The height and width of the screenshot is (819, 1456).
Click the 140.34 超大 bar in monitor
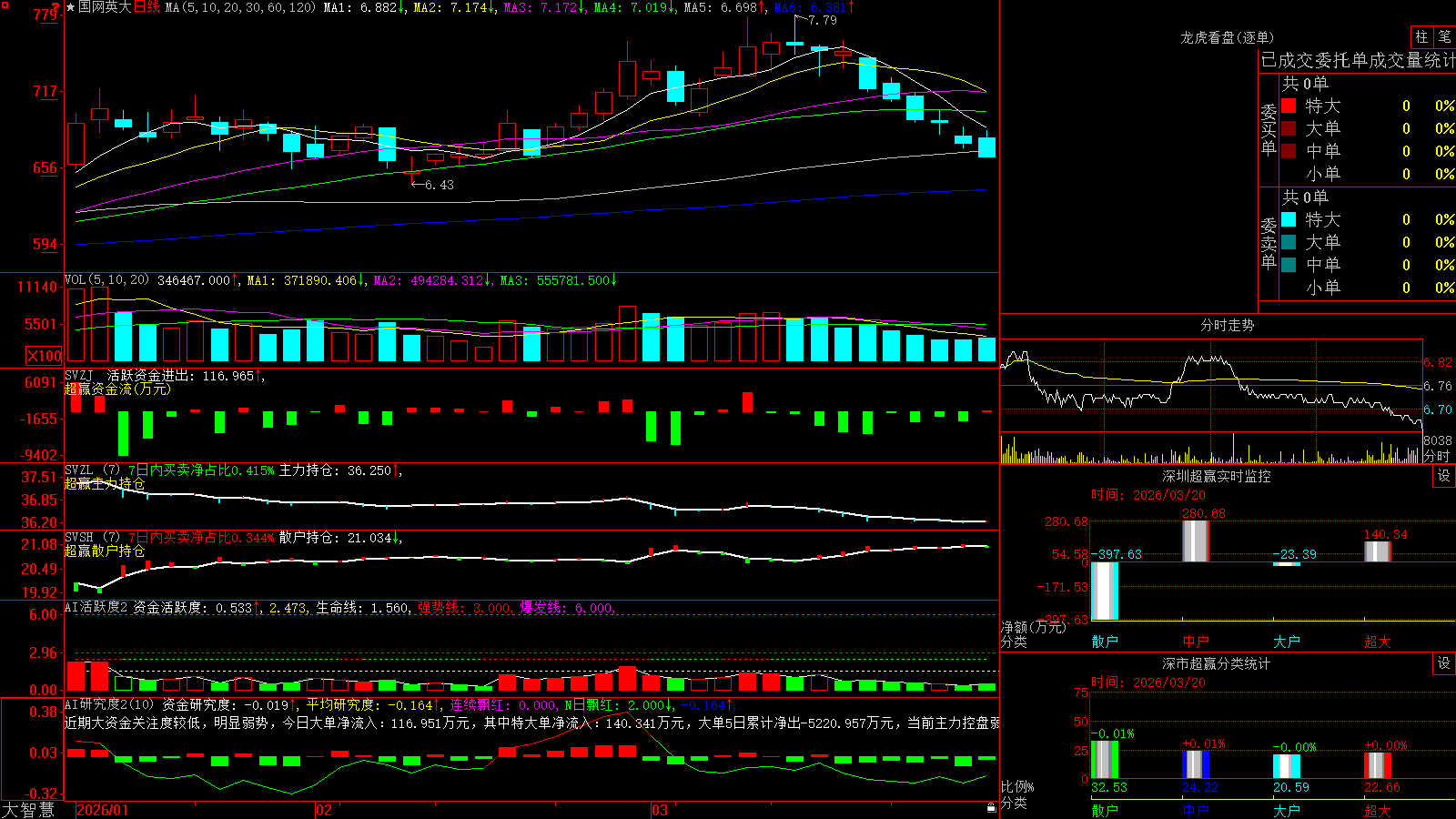[x=1378, y=551]
